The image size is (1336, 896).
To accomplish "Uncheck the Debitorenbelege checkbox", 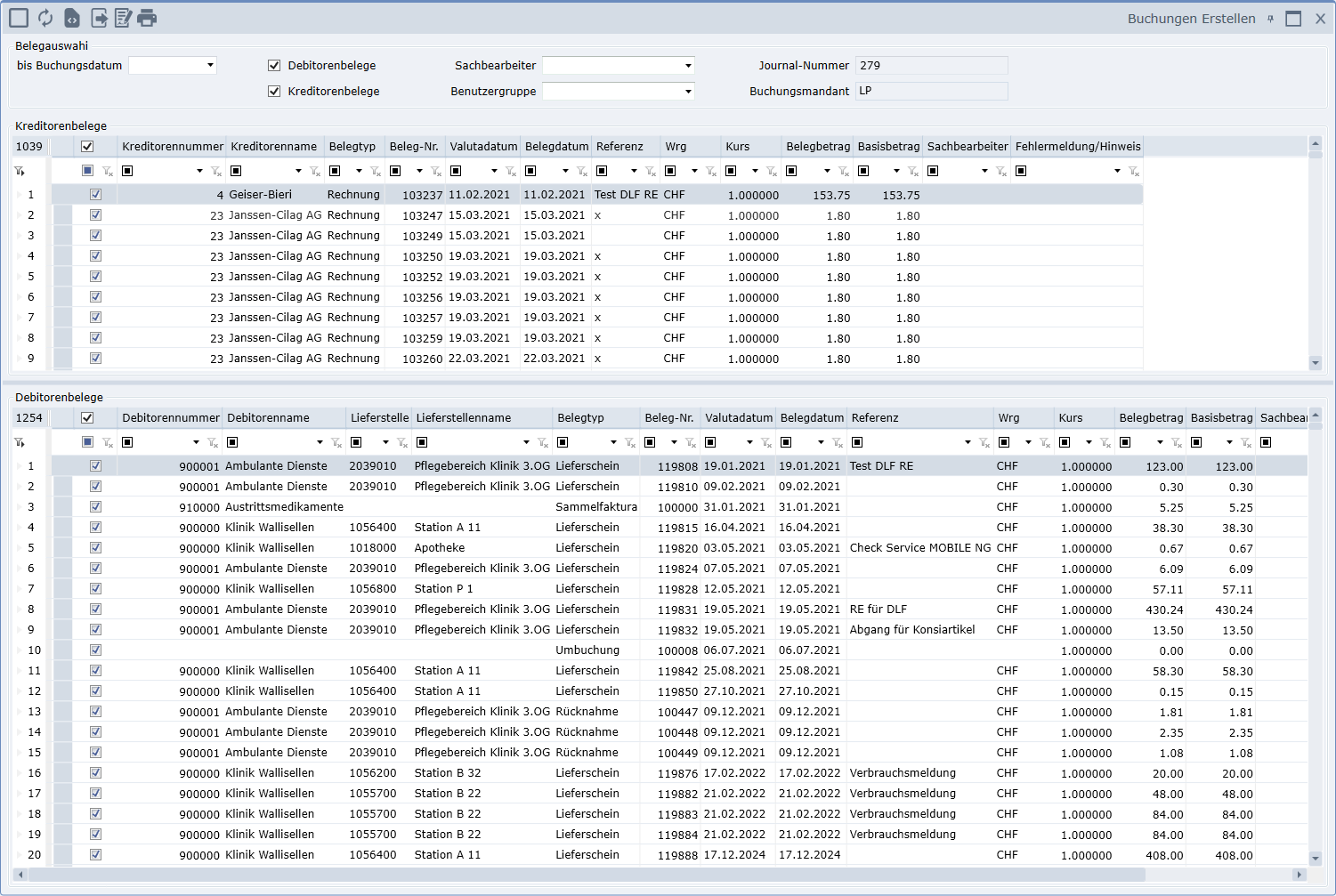I will pos(274,65).
